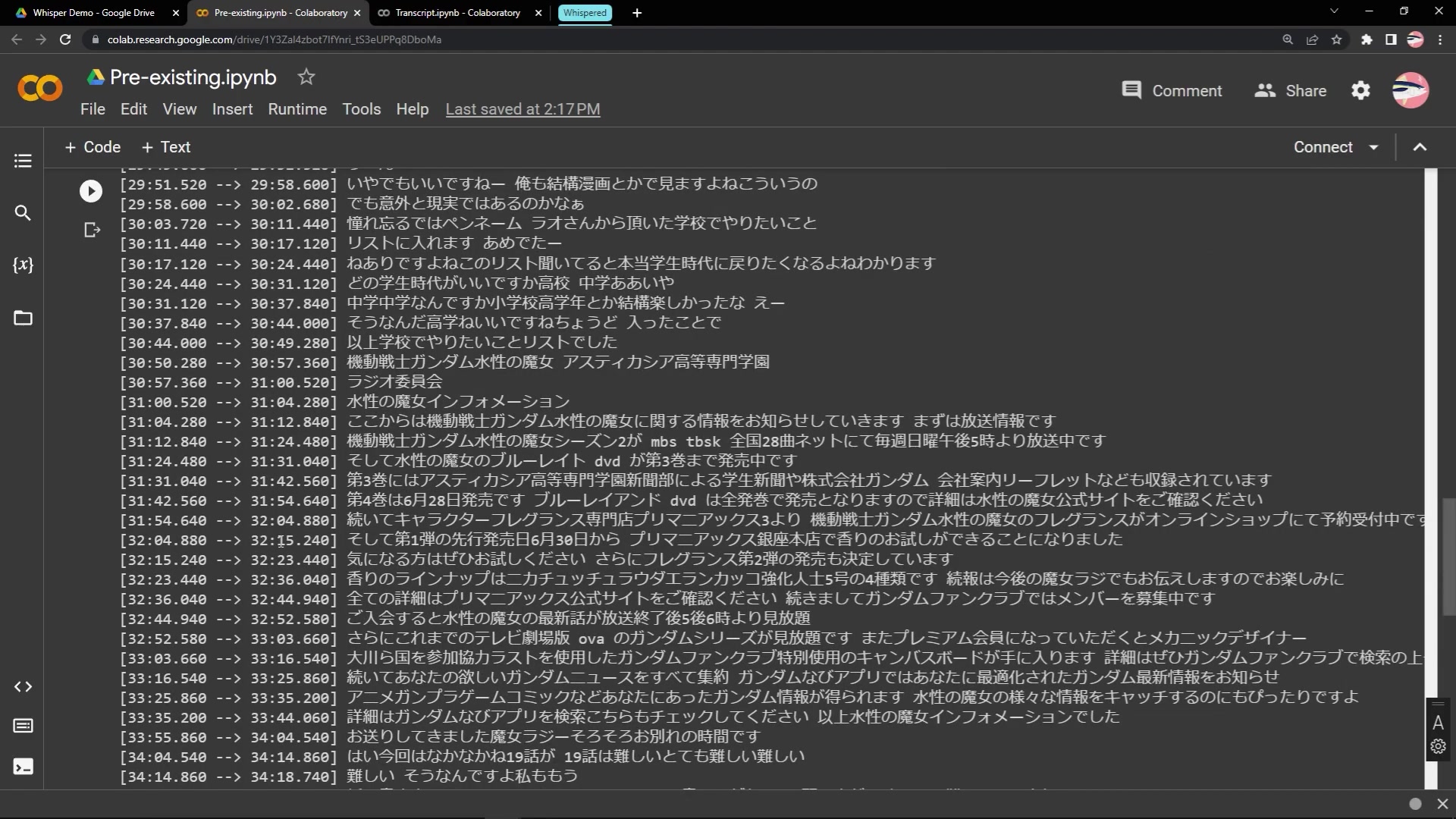Click the timestamp [29:51.520 --> 29:58.600]

(x=228, y=185)
